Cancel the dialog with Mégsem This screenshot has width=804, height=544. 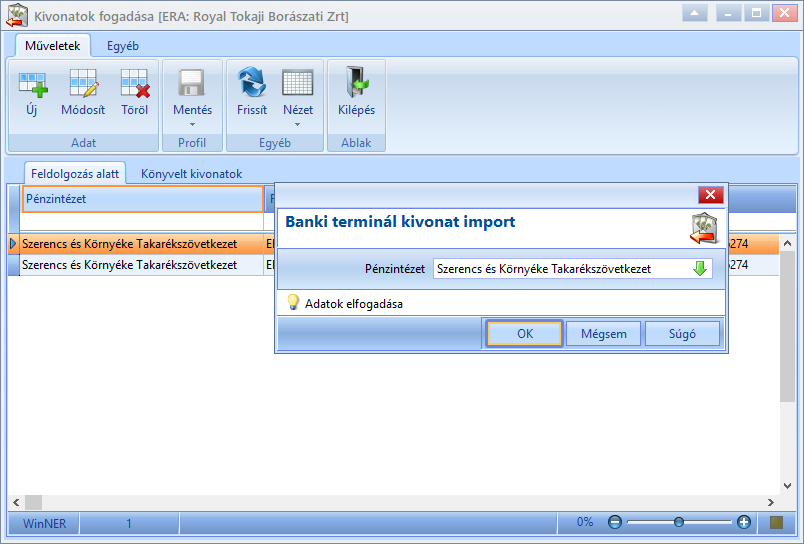(604, 334)
